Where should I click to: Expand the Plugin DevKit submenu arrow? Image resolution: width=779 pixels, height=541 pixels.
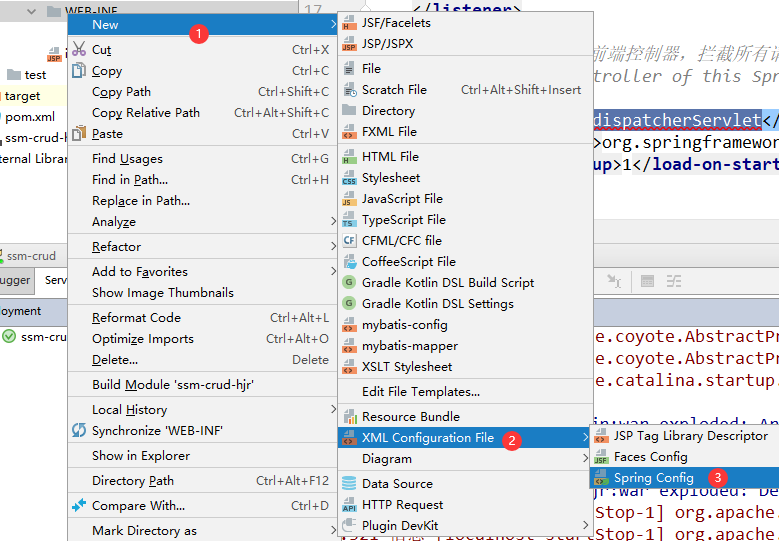click(585, 525)
